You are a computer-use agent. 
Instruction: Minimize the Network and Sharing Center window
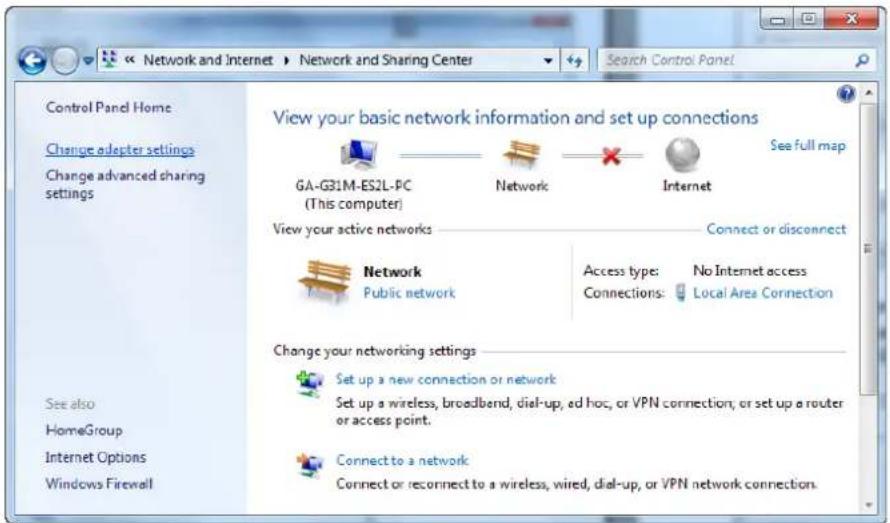click(778, 19)
